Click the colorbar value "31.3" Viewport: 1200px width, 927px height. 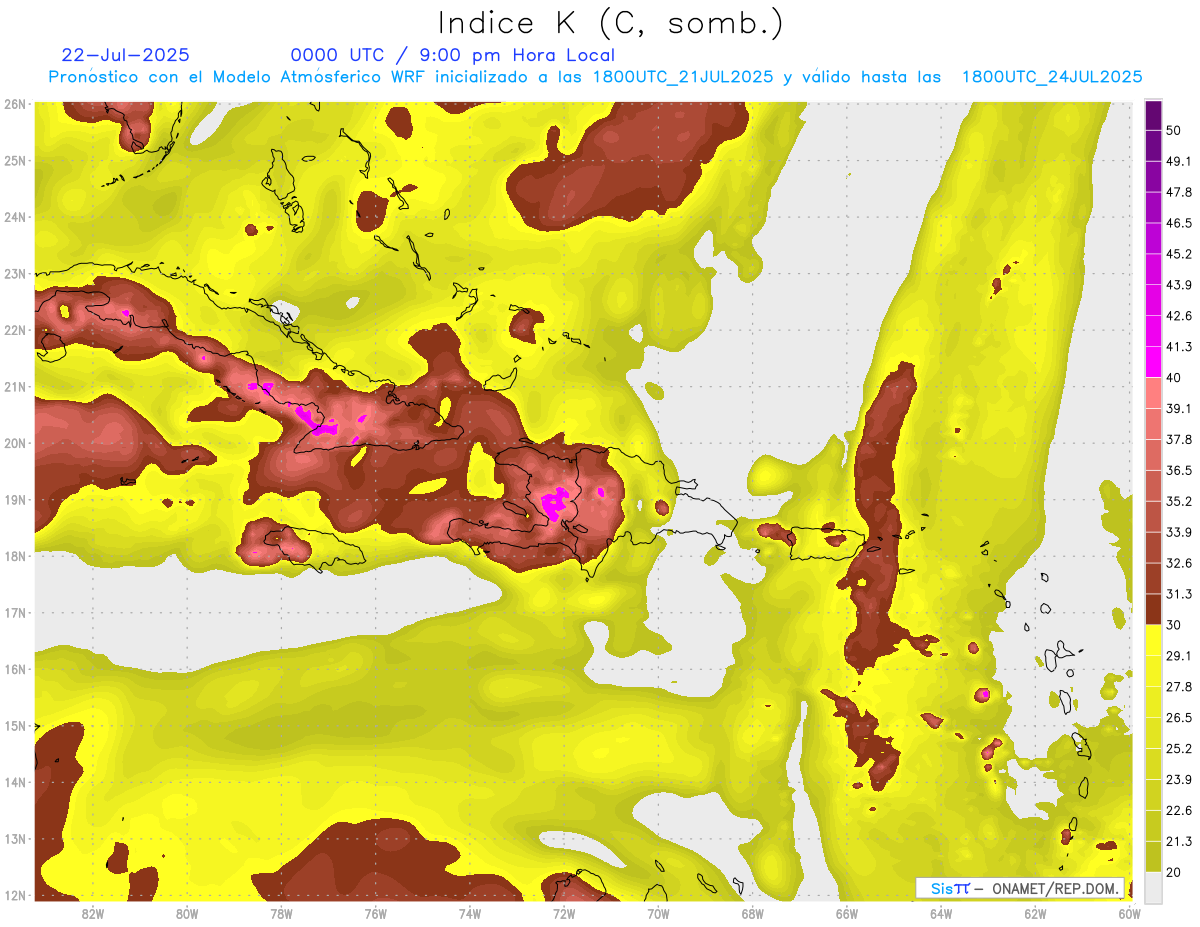pyautogui.click(x=1178, y=594)
